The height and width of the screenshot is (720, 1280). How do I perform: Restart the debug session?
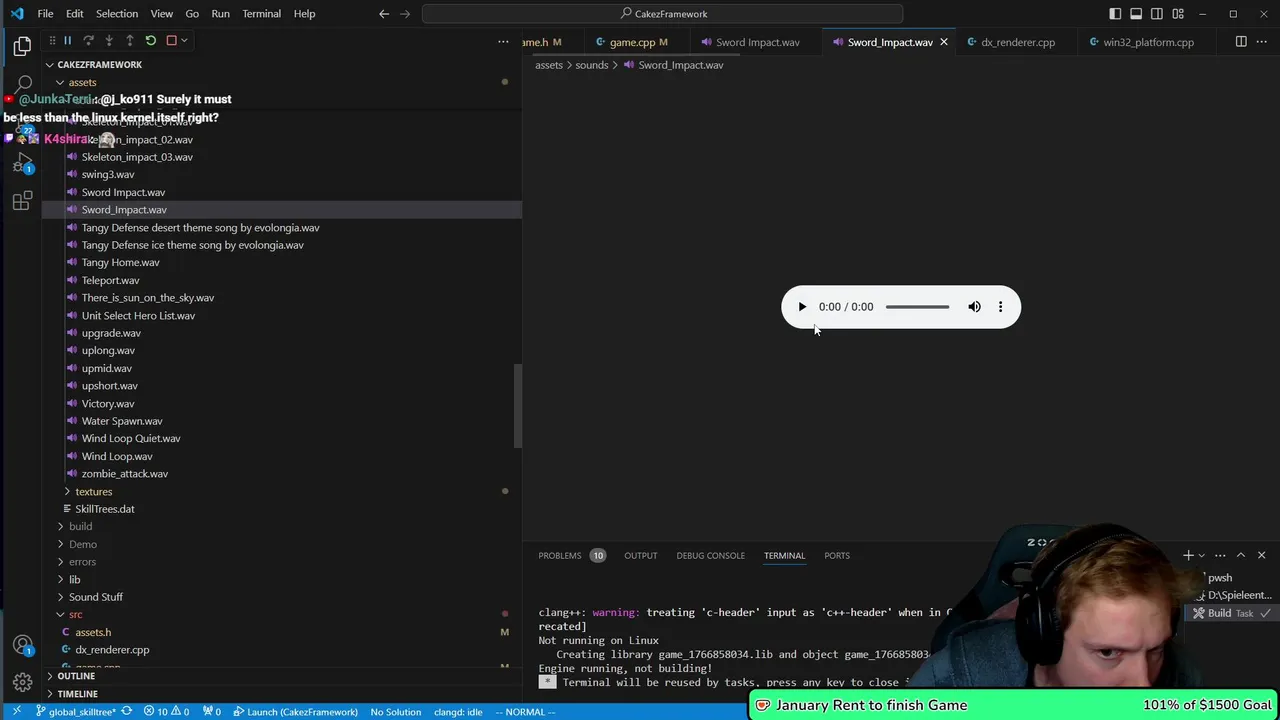tap(150, 40)
